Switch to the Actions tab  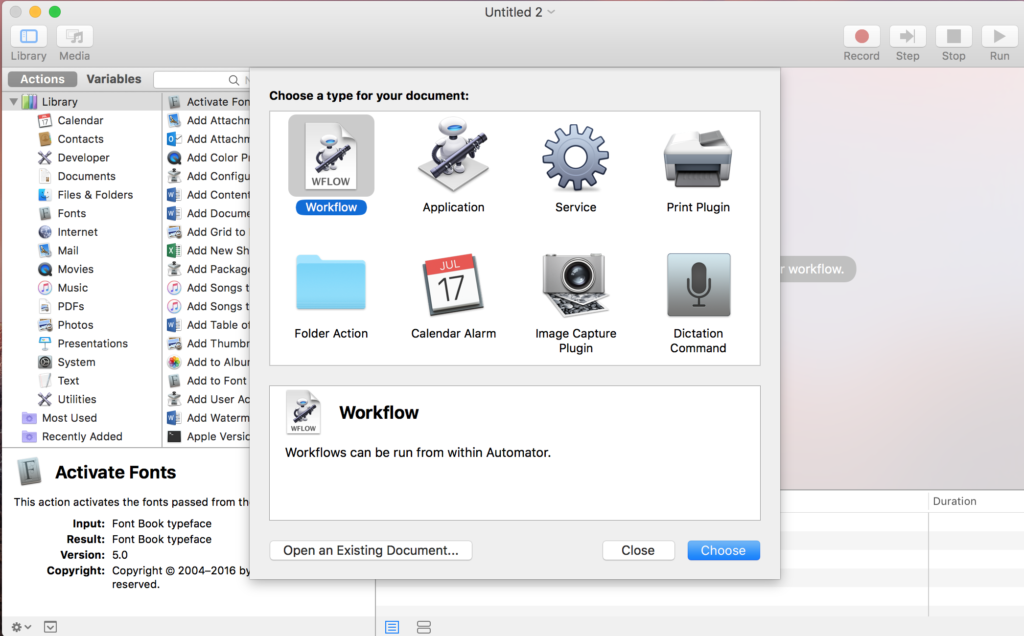(41, 78)
